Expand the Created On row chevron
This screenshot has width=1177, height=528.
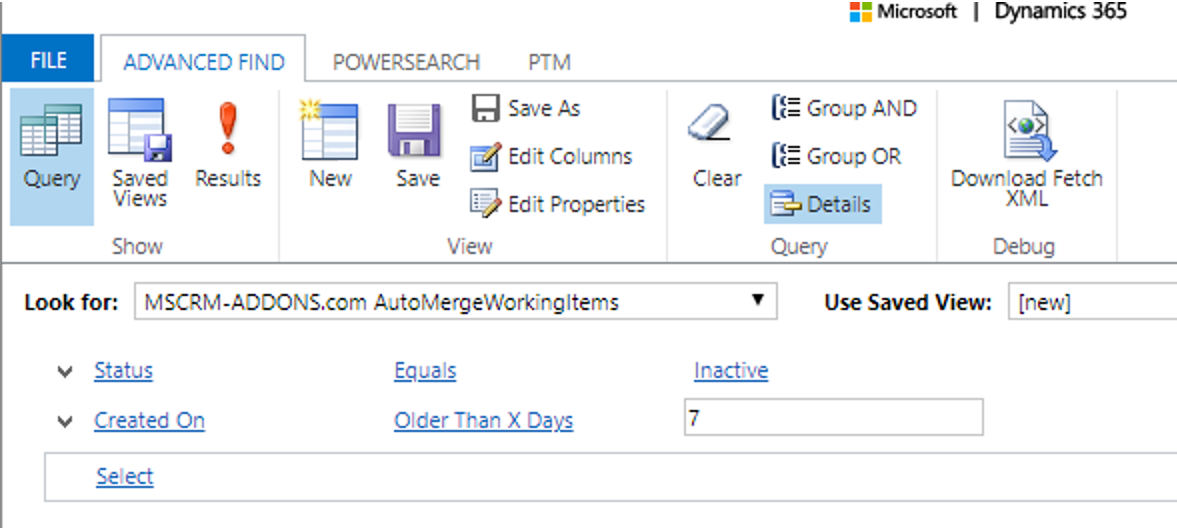point(65,422)
